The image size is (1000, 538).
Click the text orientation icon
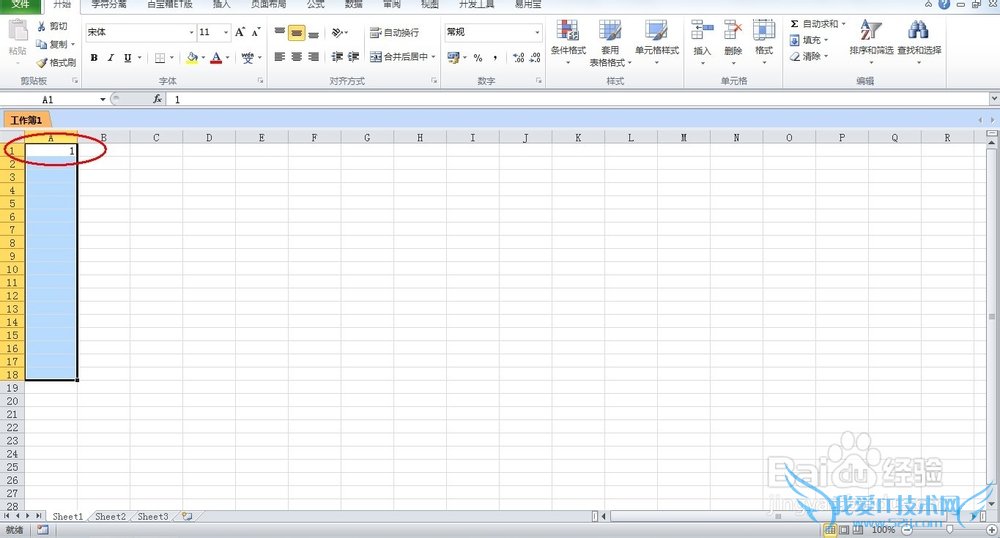[338, 32]
